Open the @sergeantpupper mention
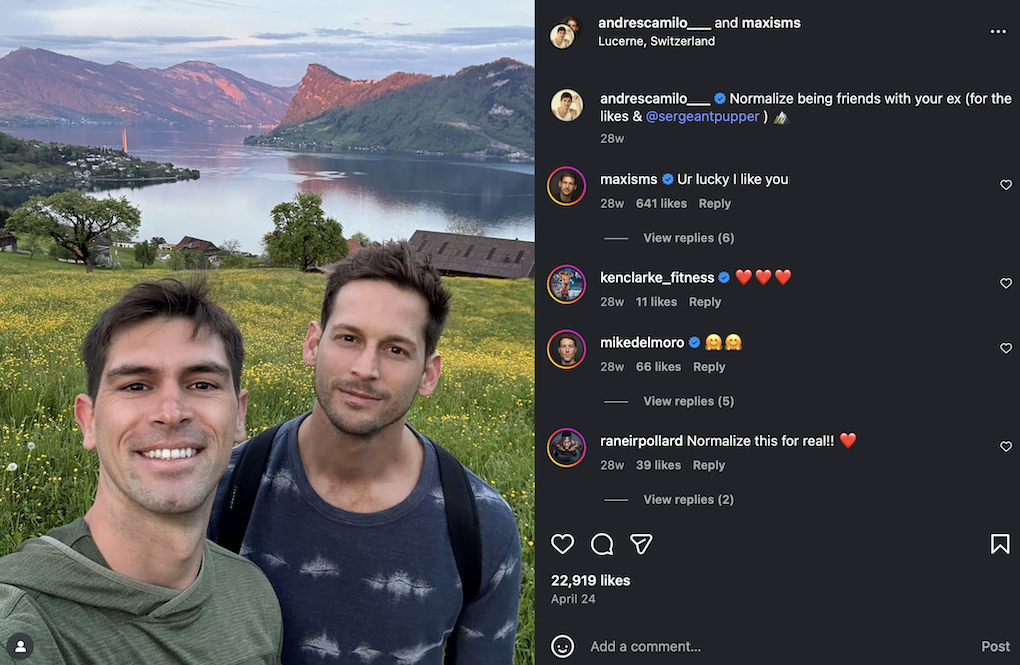 703,116
